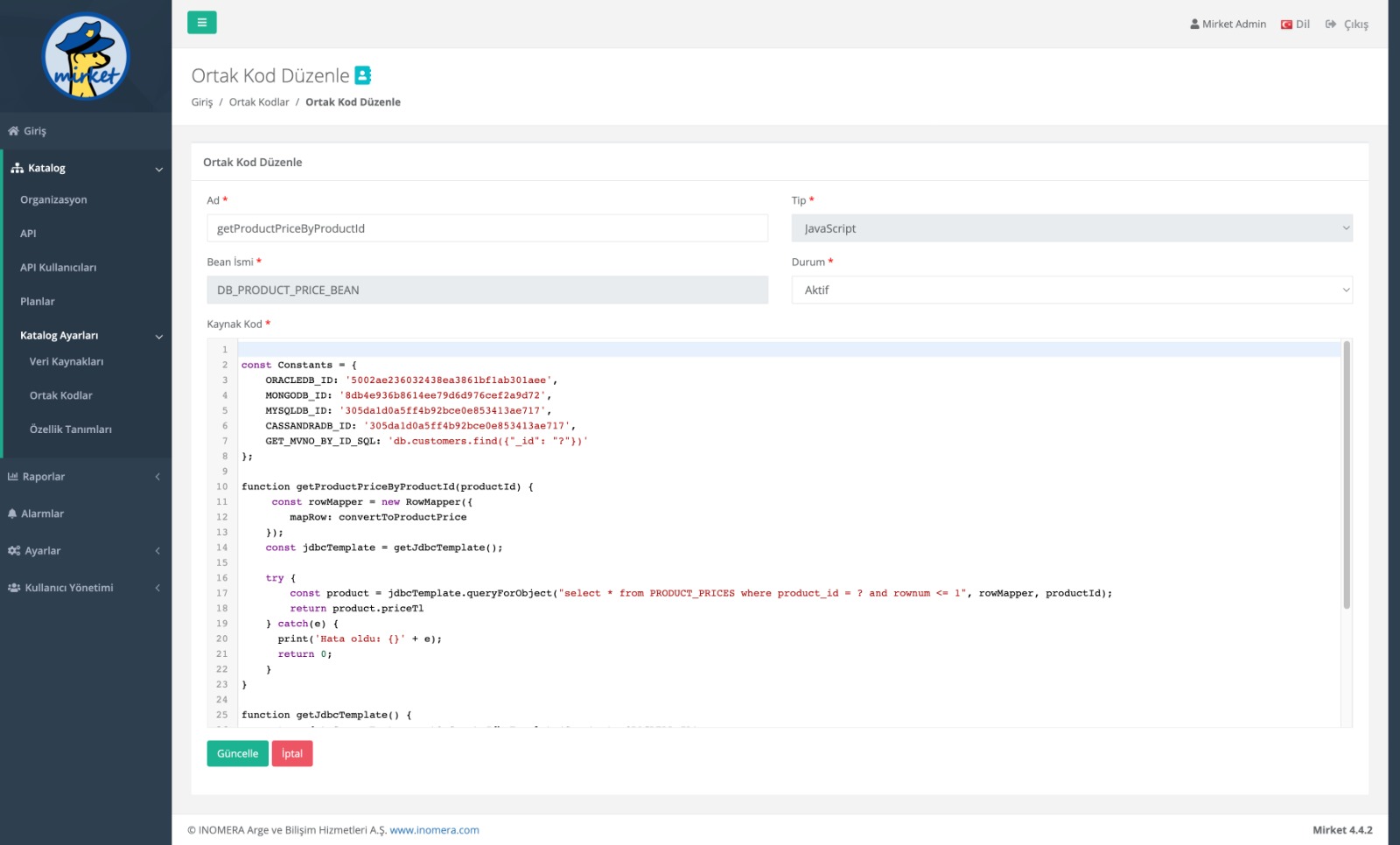The width and height of the screenshot is (1400, 845).
Task: Click 'Mirket 4.4.2' version text
Action: pos(1342,830)
